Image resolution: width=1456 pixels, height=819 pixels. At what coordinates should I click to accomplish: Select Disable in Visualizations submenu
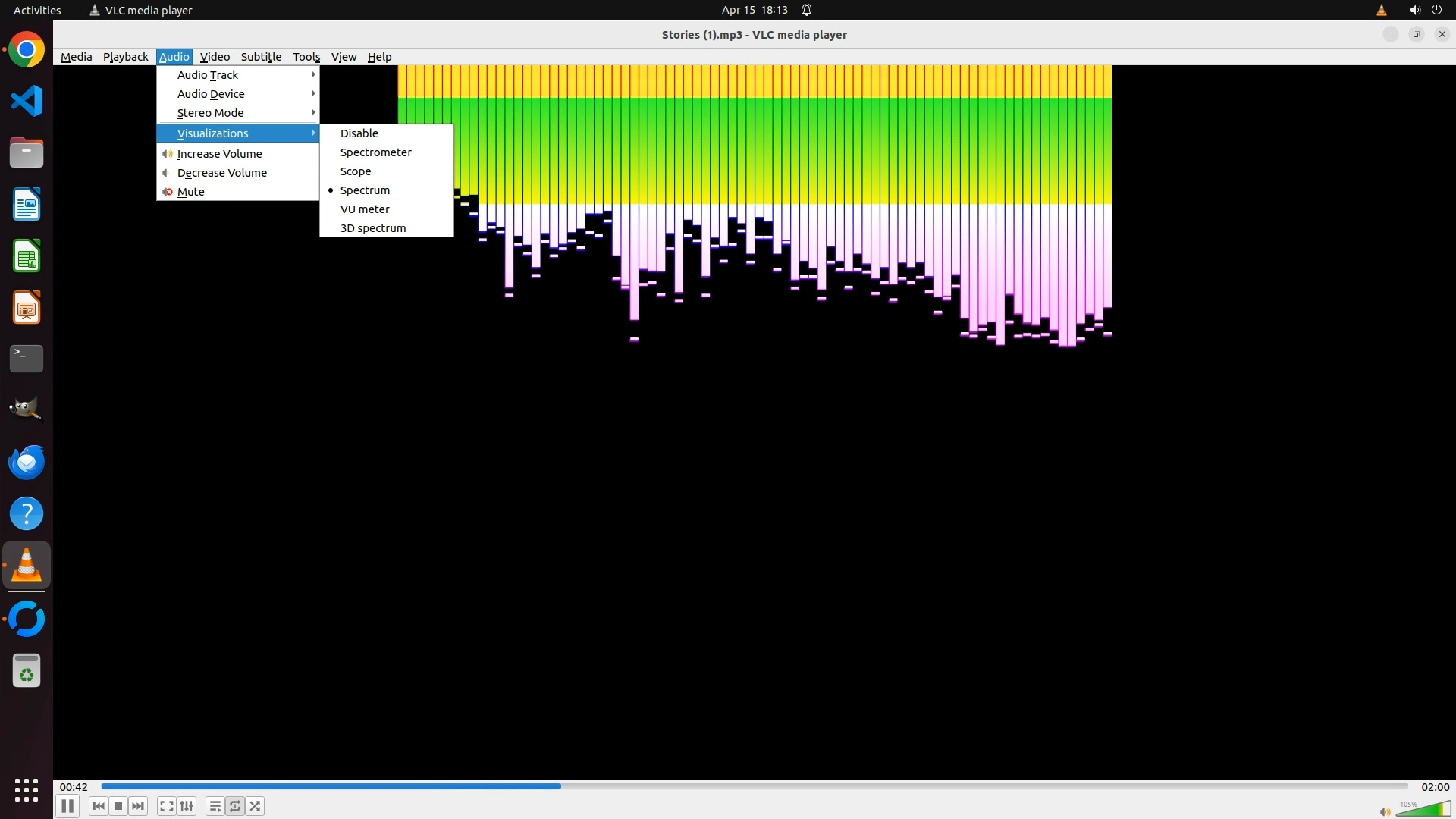[x=359, y=133]
